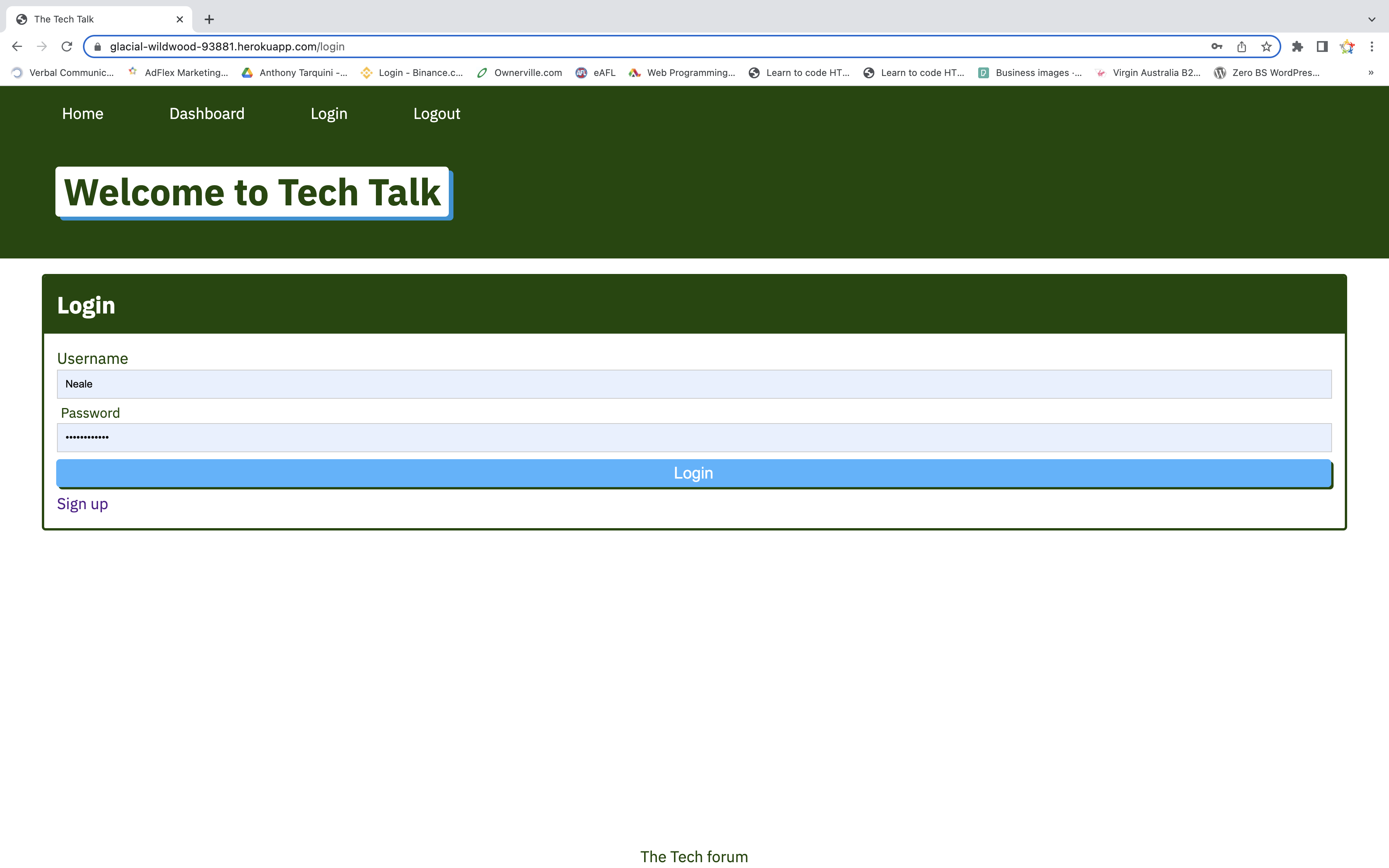Toggle the browser side panel icon
This screenshot has height=868, width=1389.
point(1322,46)
